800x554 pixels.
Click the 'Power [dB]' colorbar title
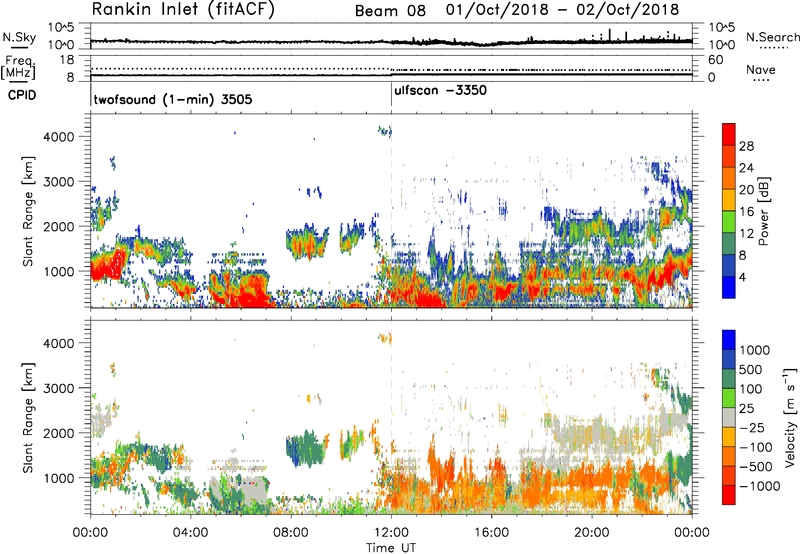pyautogui.click(x=764, y=211)
